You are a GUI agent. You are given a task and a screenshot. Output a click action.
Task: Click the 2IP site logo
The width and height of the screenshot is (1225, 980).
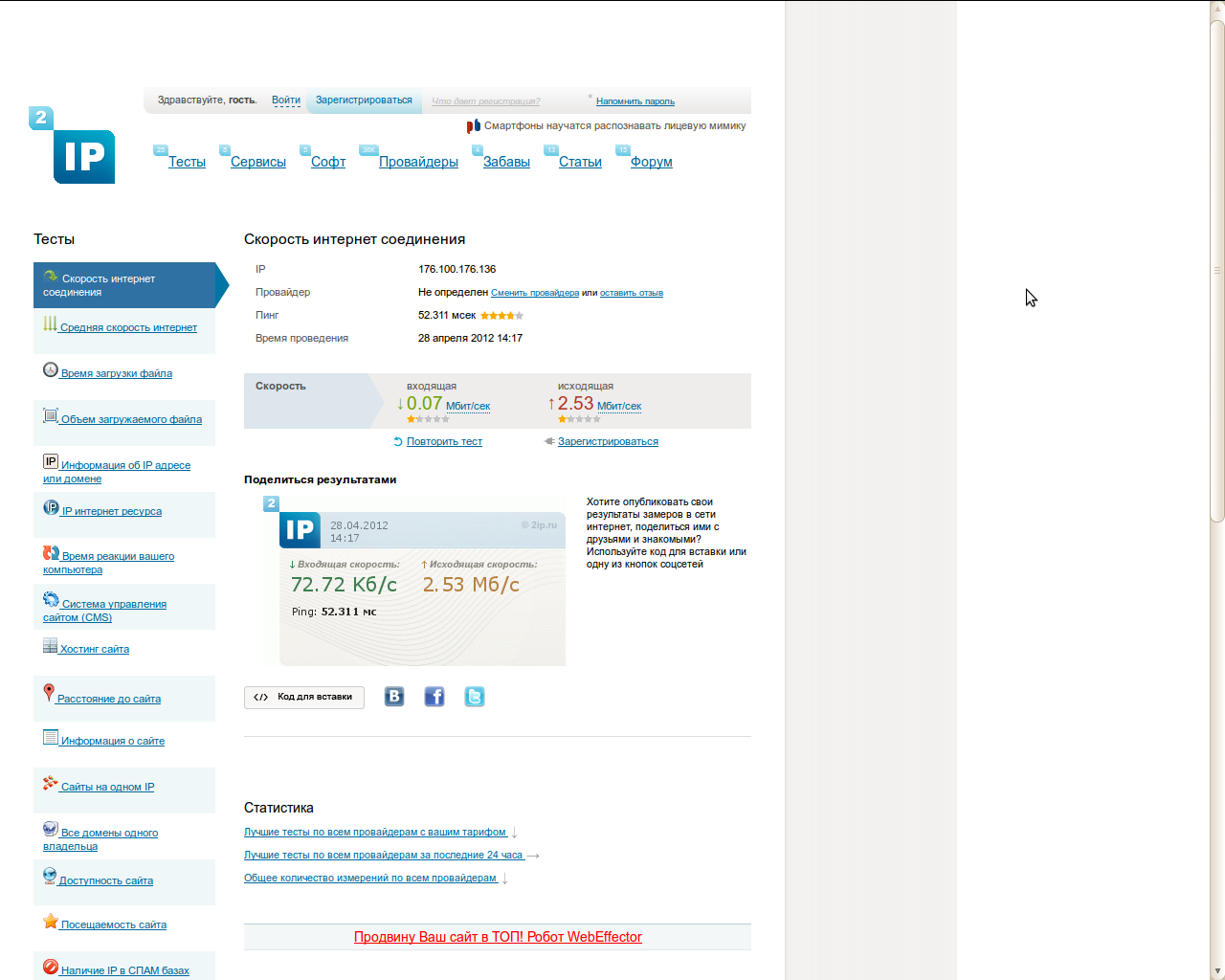tap(73, 145)
